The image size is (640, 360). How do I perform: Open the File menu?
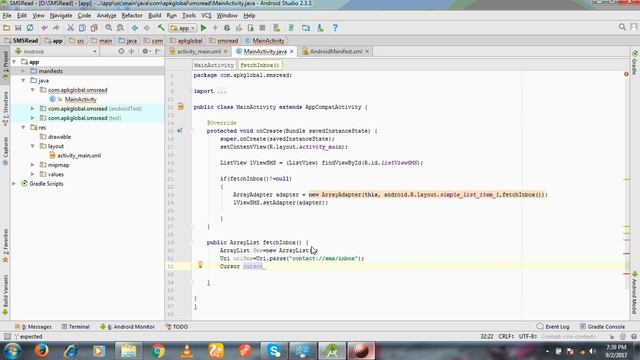coord(7,16)
